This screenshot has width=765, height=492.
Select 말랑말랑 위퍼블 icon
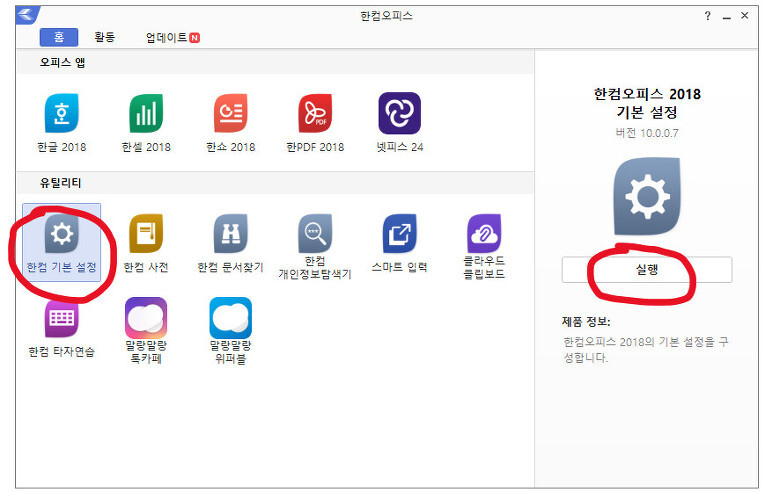[x=230, y=318]
